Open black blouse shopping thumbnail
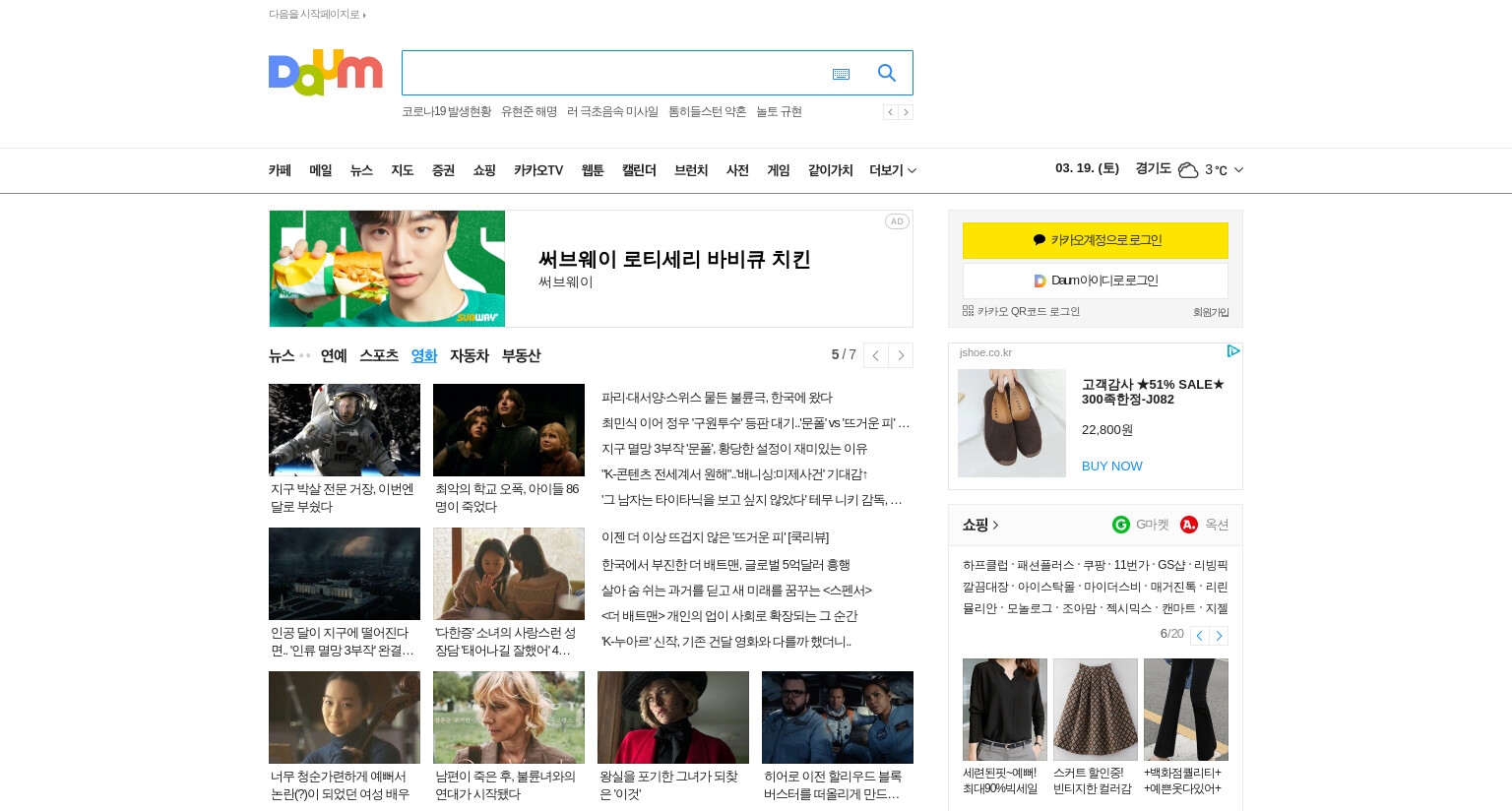Viewport: 1512px width, 811px height. (x=1005, y=710)
